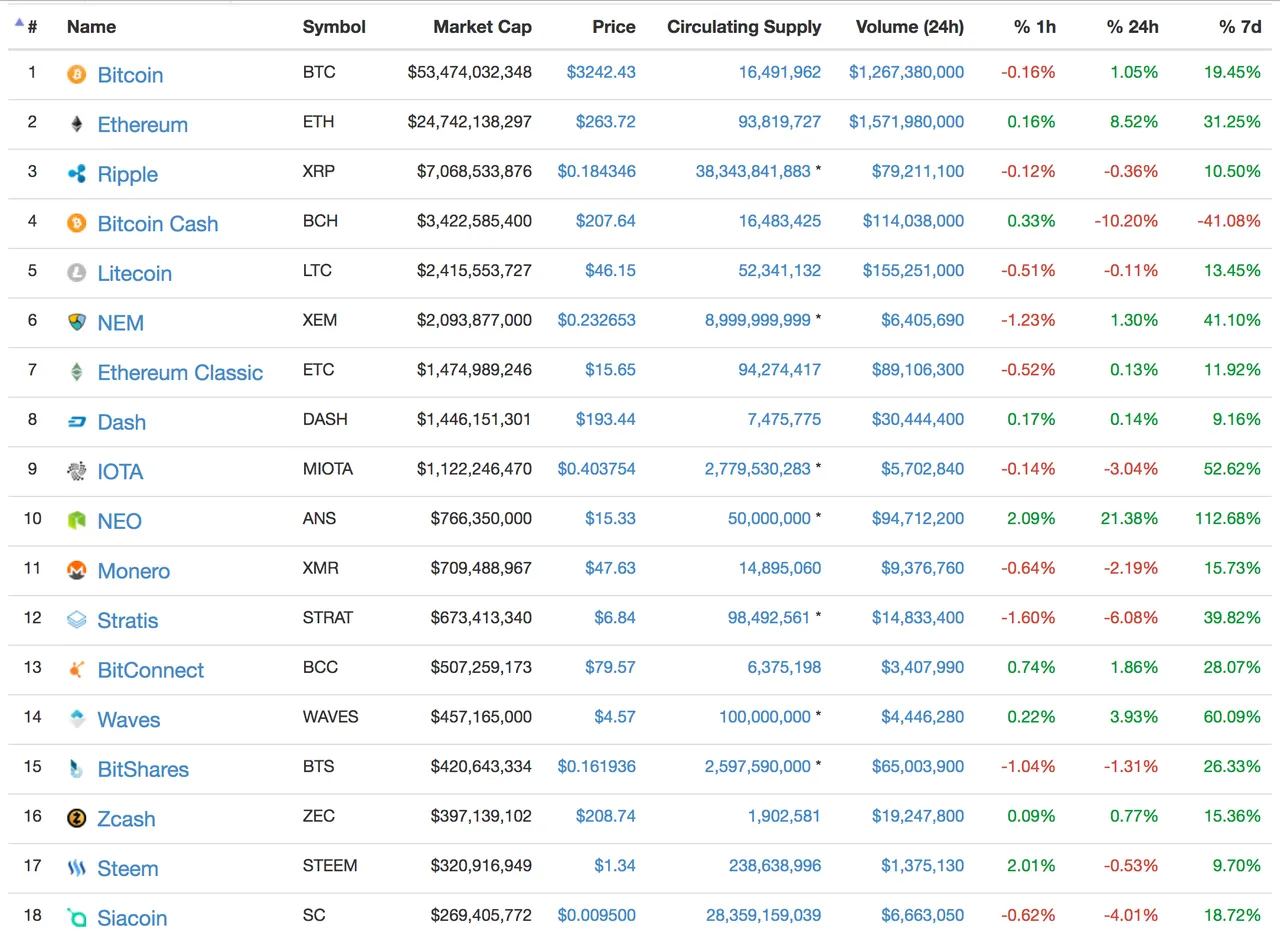Click Litecoin price $46.15
This screenshot has width=1280, height=929.
[610, 270]
